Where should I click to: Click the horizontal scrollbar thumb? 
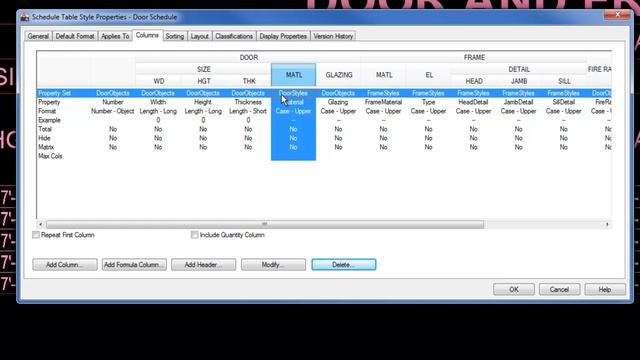pos(264,224)
